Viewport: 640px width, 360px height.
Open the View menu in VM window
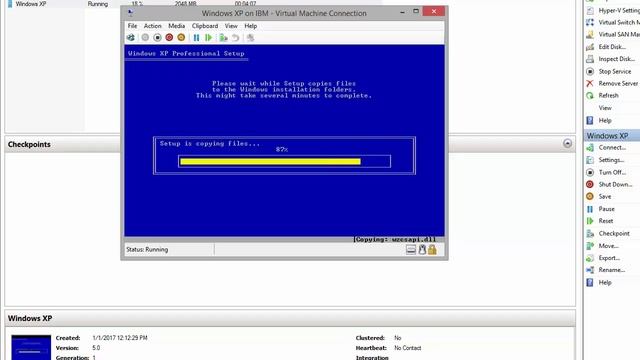tap(231, 26)
